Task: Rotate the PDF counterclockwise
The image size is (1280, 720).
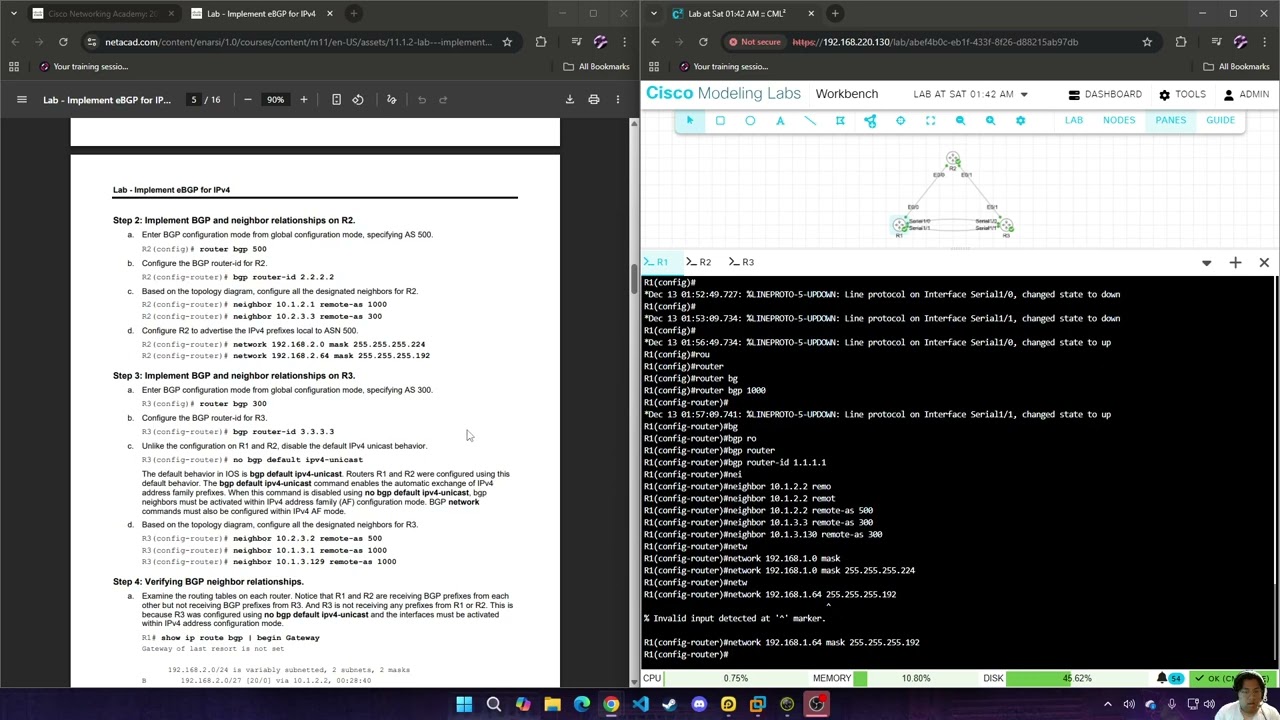Action: coord(358,99)
